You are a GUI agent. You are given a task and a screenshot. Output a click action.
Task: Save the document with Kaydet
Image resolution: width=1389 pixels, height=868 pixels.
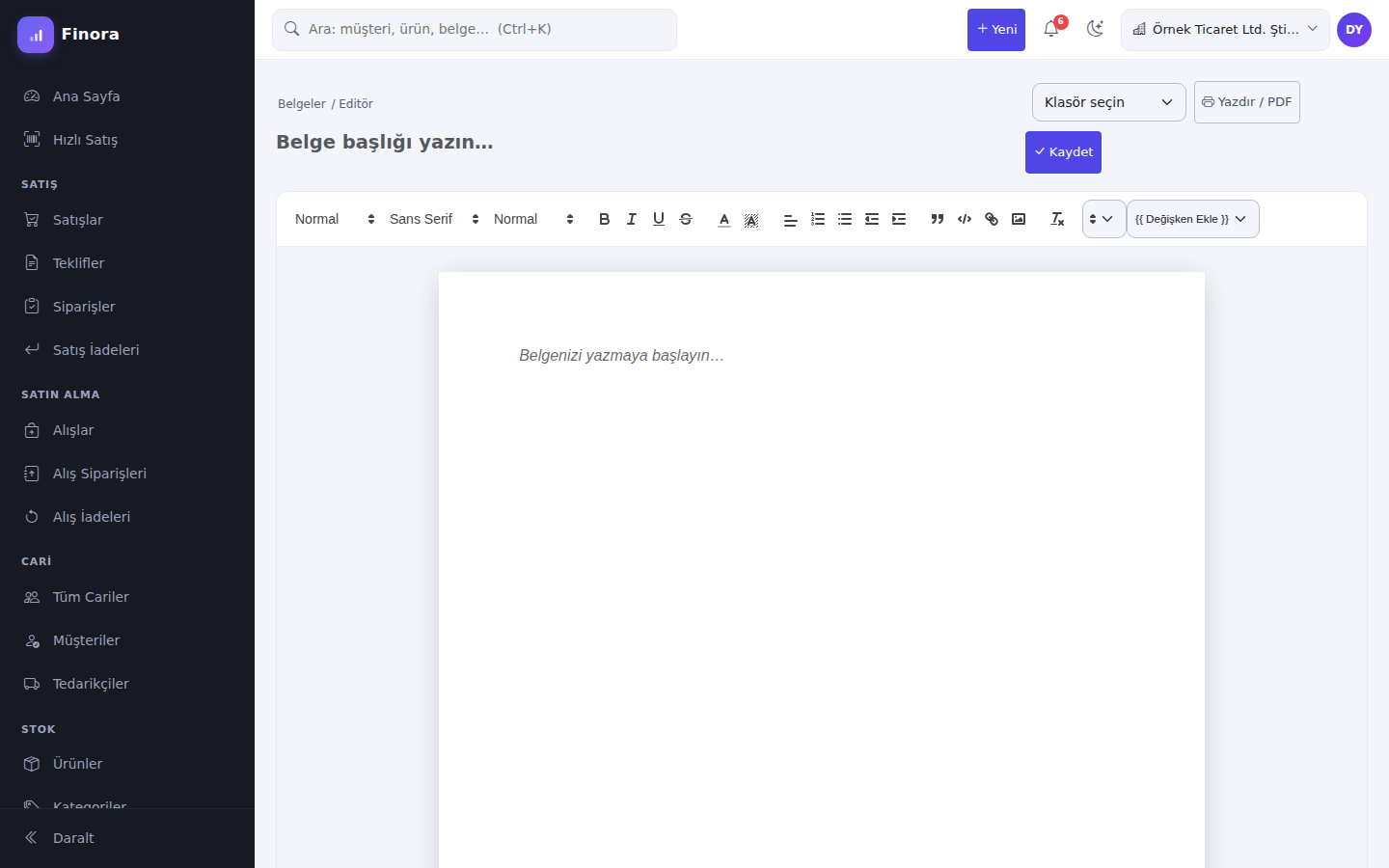tap(1063, 152)
